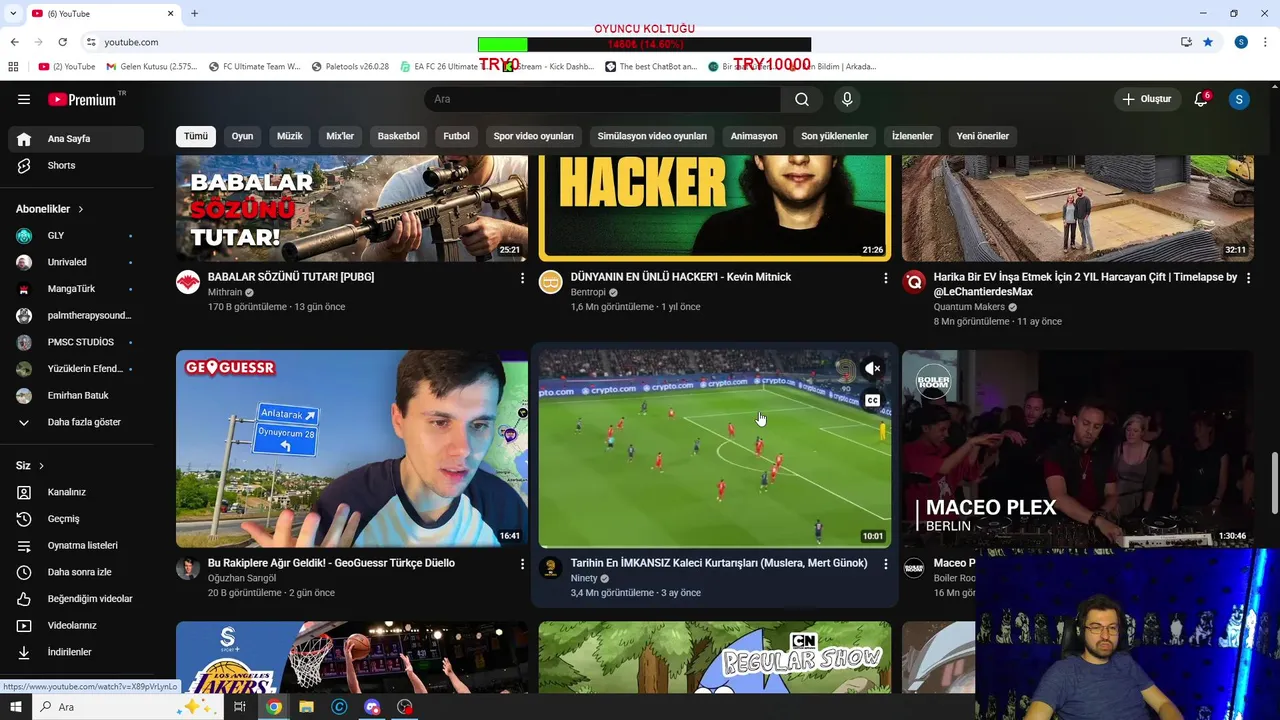Expand Daha fazla göster subscriptions
1280x720 pixels.
tap(76, 422)
